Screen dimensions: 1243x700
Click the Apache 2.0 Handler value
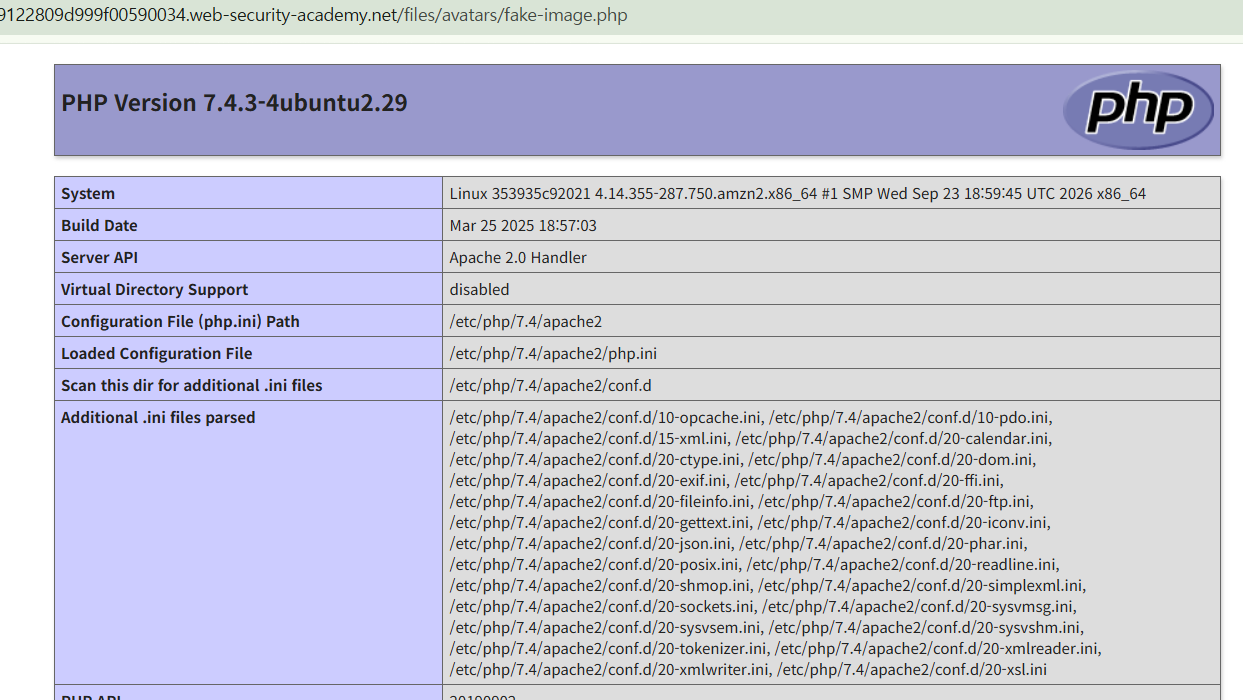pos(518,257)
